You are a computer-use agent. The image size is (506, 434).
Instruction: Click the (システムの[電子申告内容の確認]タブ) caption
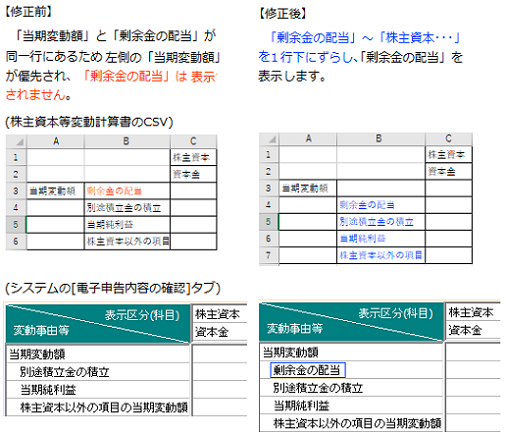pyautogui.click(x=113, y=288)
